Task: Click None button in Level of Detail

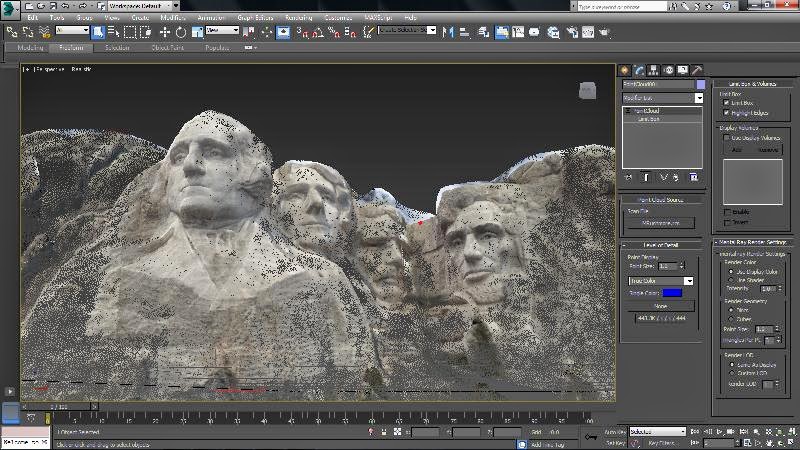Action: (x=660, y=306)
